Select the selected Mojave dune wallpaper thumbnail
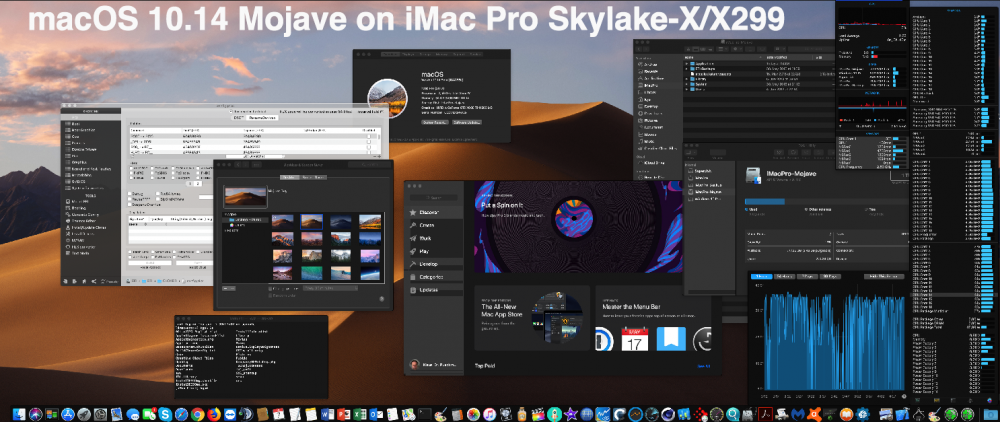The width and height of the screenshot is (1000, 422). [311, 222]
